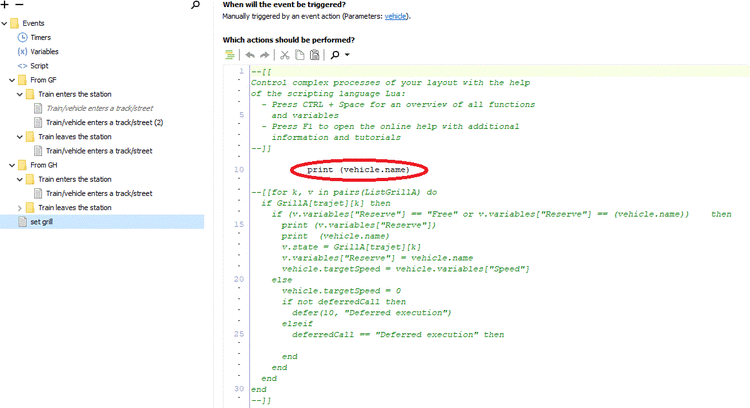The width and height of the screenshot is (750, 408).
Task: Click code line 'defer(10, "Deferred execution")'
Action: click(x=372, y=313)
